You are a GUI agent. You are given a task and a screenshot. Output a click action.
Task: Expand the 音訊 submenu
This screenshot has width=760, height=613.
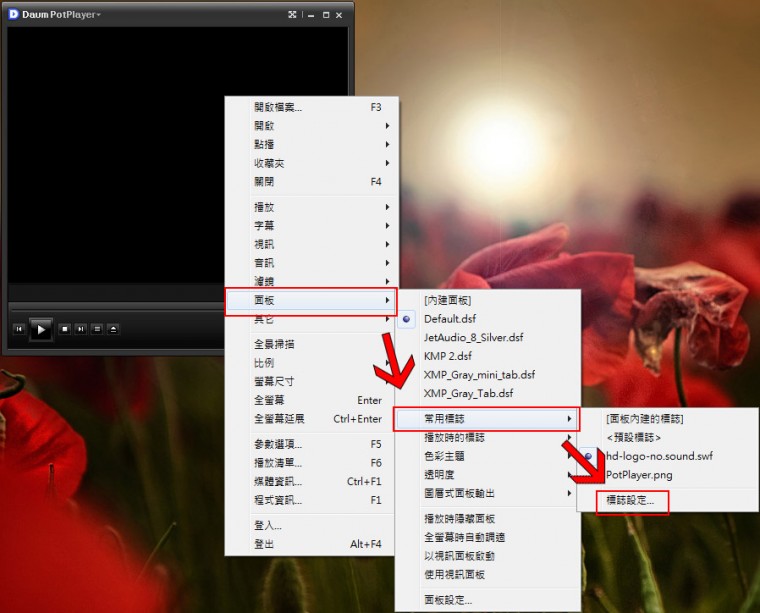312,263
